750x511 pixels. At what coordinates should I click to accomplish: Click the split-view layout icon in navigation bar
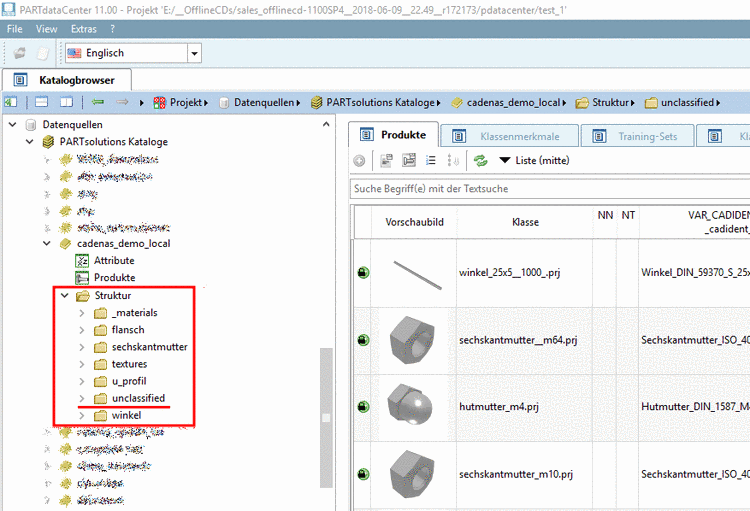pos(66,102)
